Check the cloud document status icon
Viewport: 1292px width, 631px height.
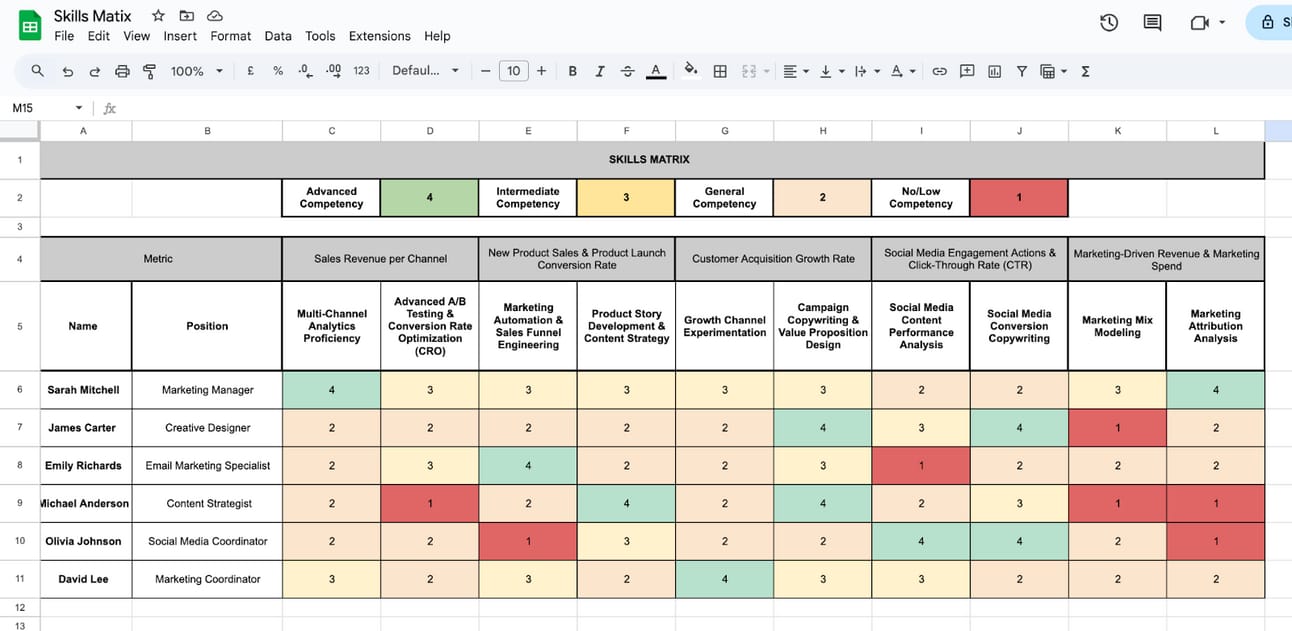click(x=214, y=16)
